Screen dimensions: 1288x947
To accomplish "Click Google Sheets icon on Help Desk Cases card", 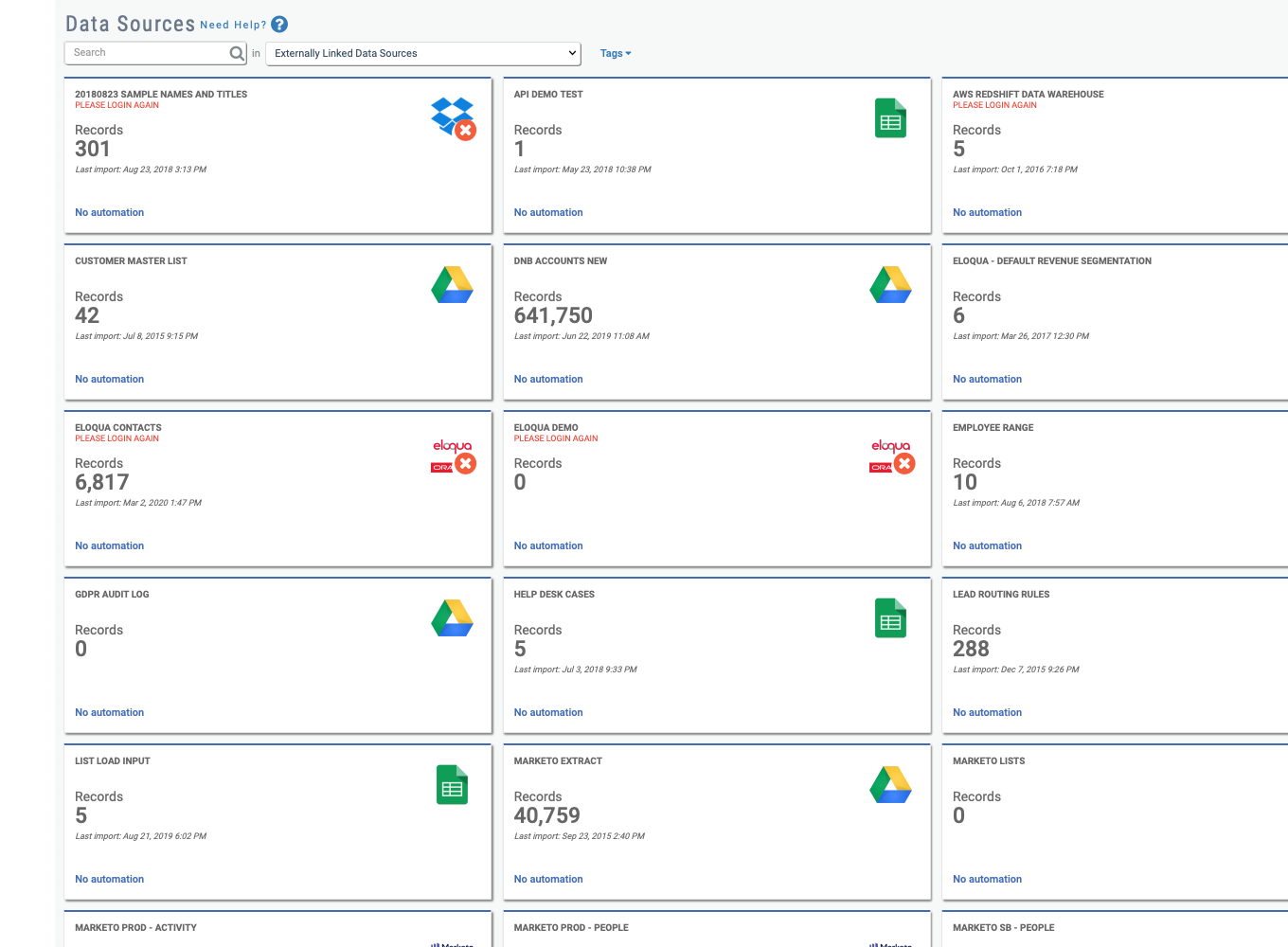I will pos(890,618).
